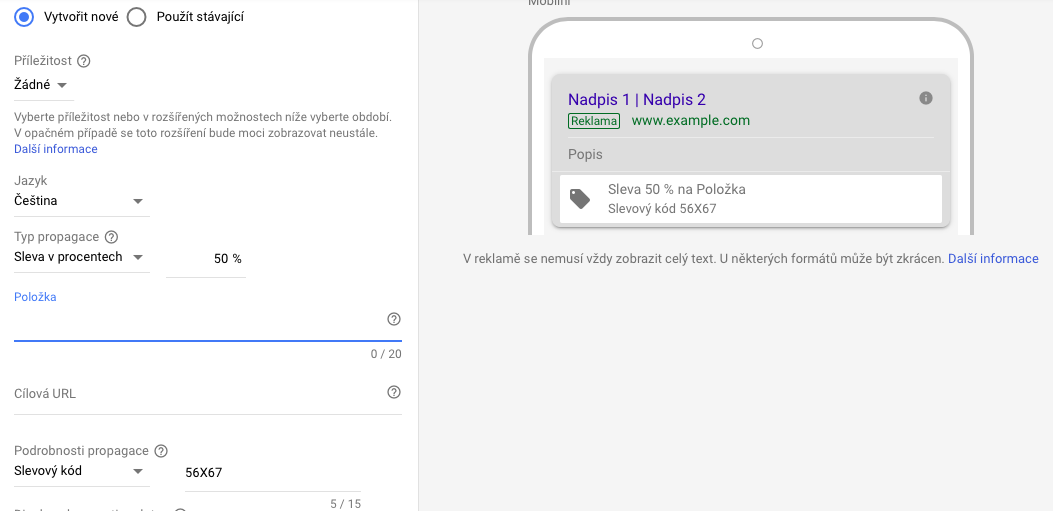The width and height of the screenshot is (1053, 511).
Task: Click help icon in Cílová URL field
Action: pos(394,392)
